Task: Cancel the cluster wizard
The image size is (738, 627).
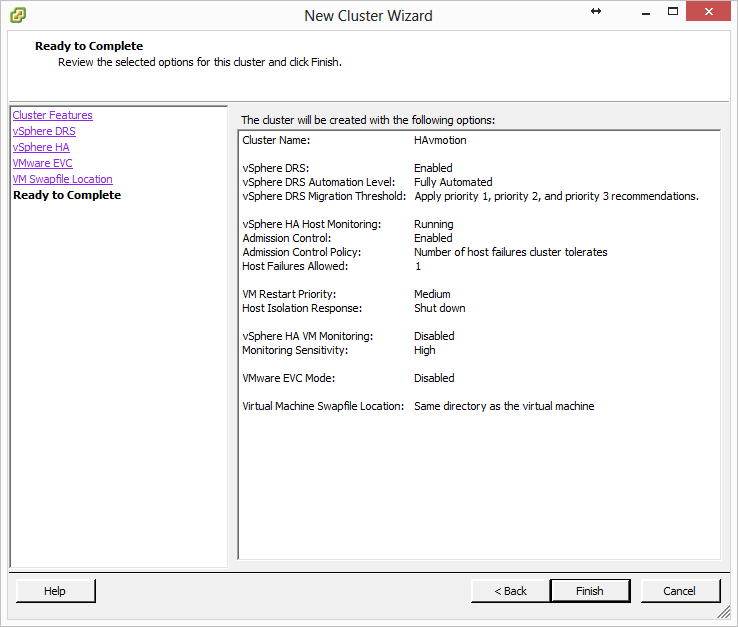Action: 680,591
